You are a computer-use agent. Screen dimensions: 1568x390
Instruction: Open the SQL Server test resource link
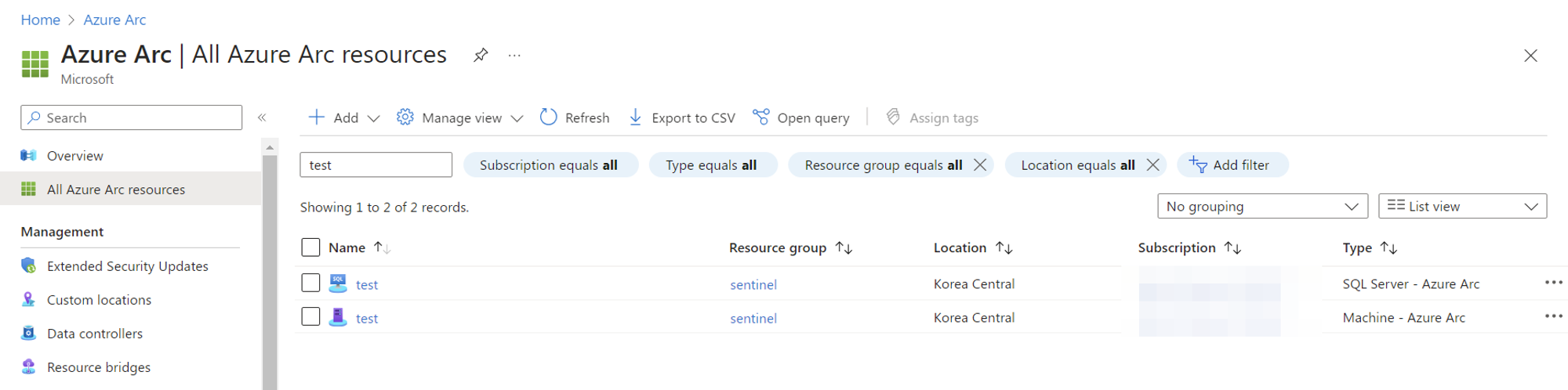[x=367, y=285]
